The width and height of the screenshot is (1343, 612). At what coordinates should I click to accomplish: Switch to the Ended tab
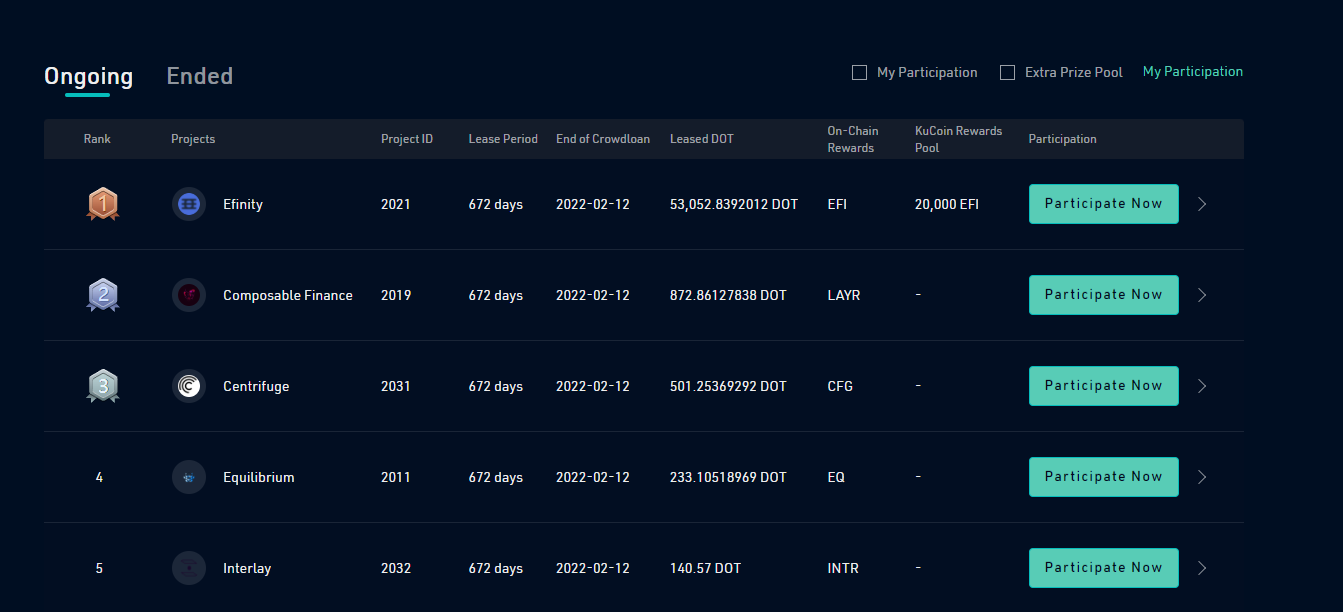click(x=200, y=76)
